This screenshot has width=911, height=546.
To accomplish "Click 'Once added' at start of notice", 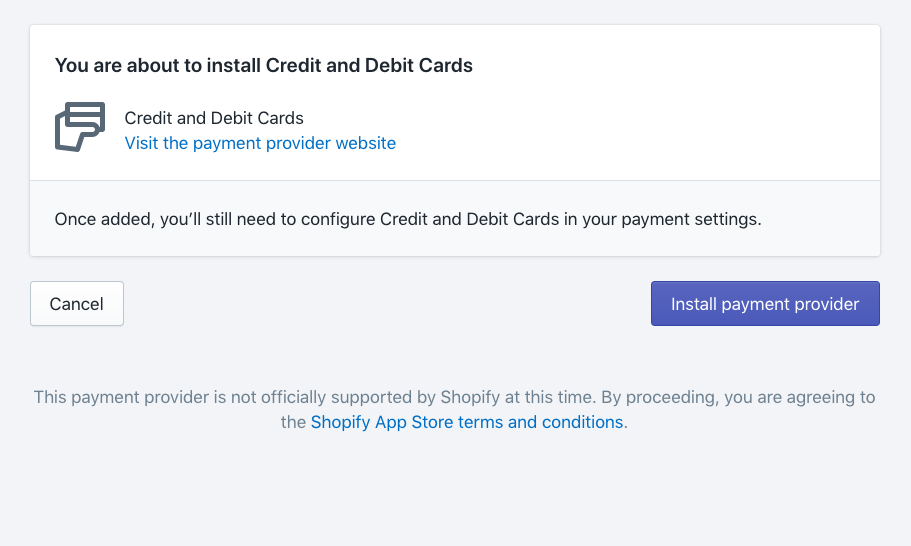I will (x=103, y=219).
